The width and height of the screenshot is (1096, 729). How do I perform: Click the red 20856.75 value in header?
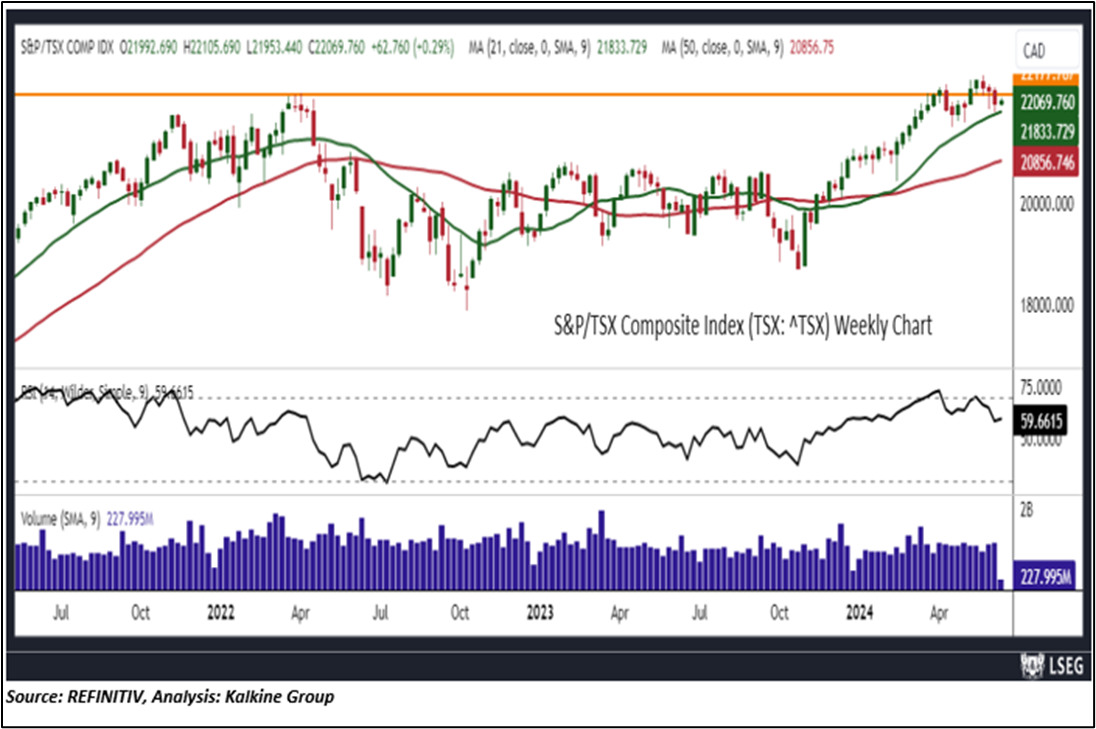click(812, 48)
